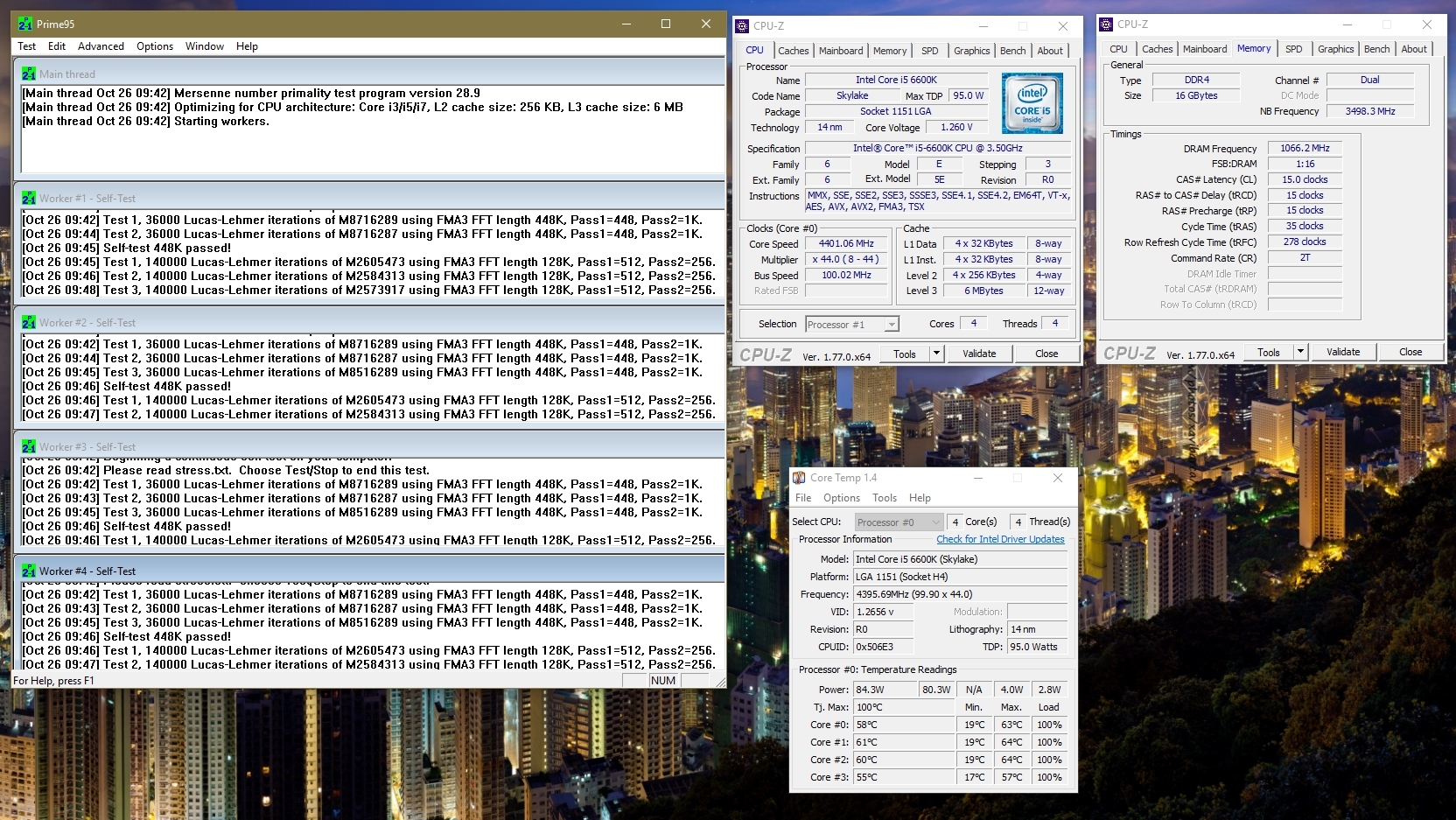Click Tools button in CPU-Z memory window
Image resolution: width=1456 pixels, height=820 pixels.
pyautogui.click(x=1269, y=352)
